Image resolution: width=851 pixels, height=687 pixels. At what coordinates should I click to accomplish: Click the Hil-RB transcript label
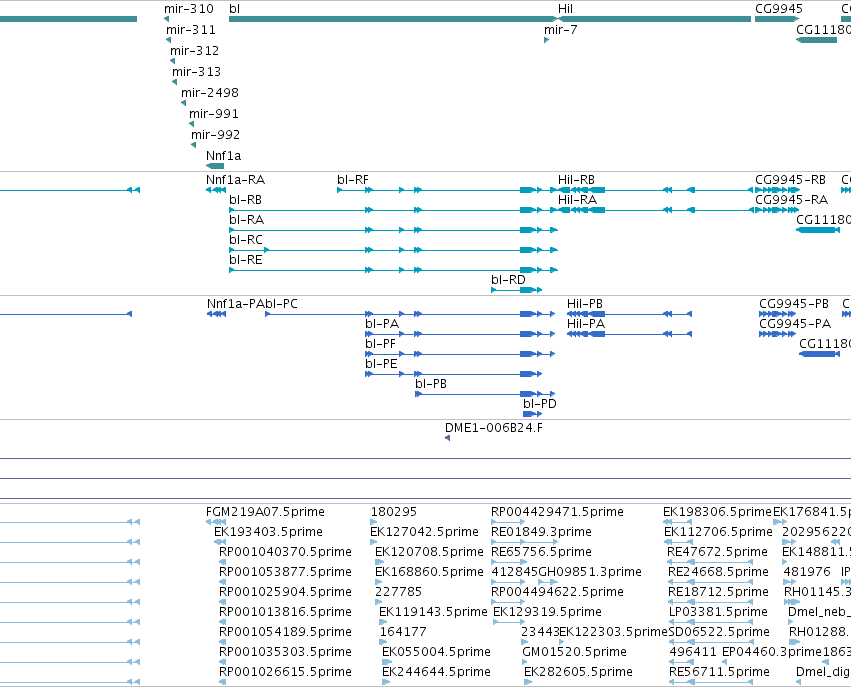pos(576,180)
